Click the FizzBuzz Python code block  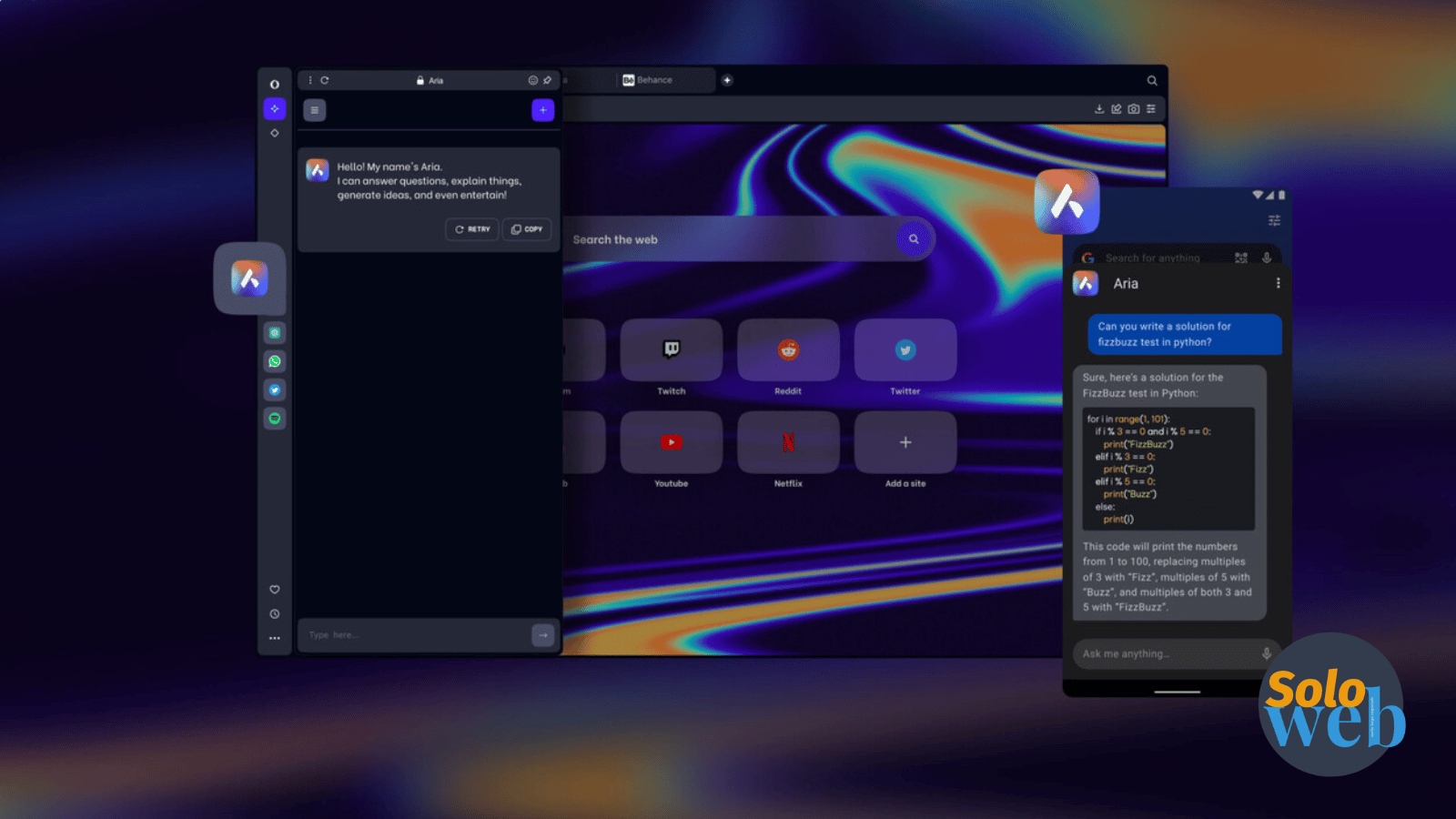pos(1168,469)
